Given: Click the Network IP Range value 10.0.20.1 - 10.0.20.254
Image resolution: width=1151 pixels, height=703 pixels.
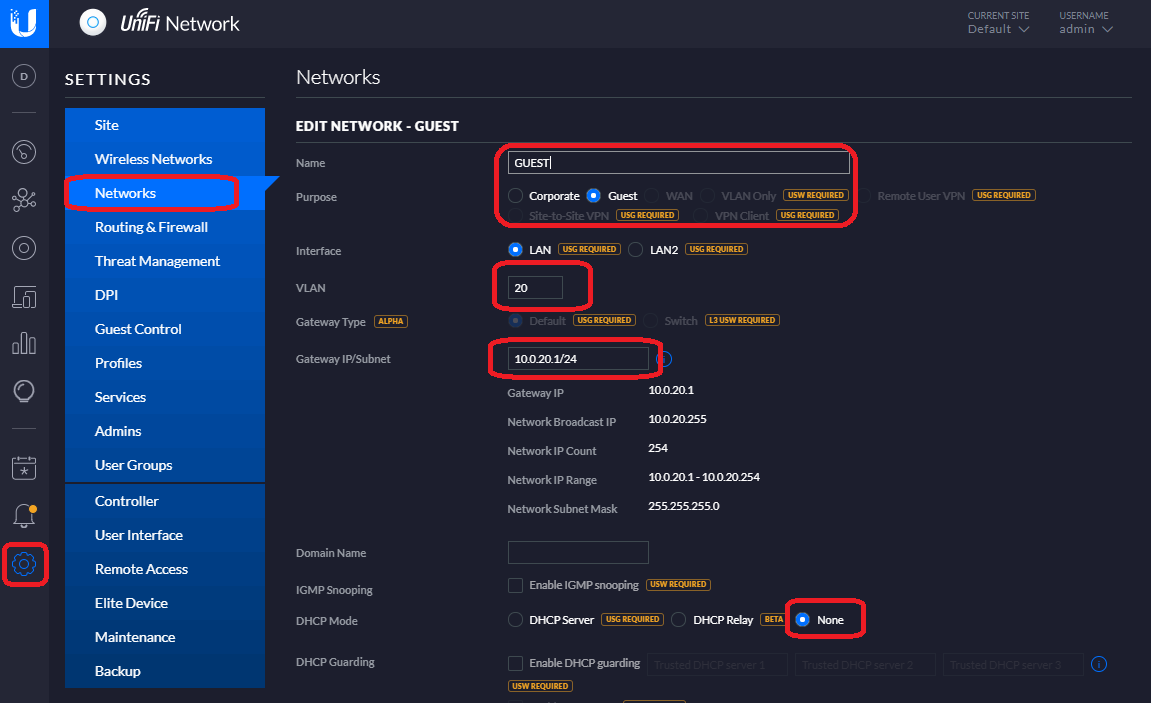Looking at the screenshot, I should [704, 477].
